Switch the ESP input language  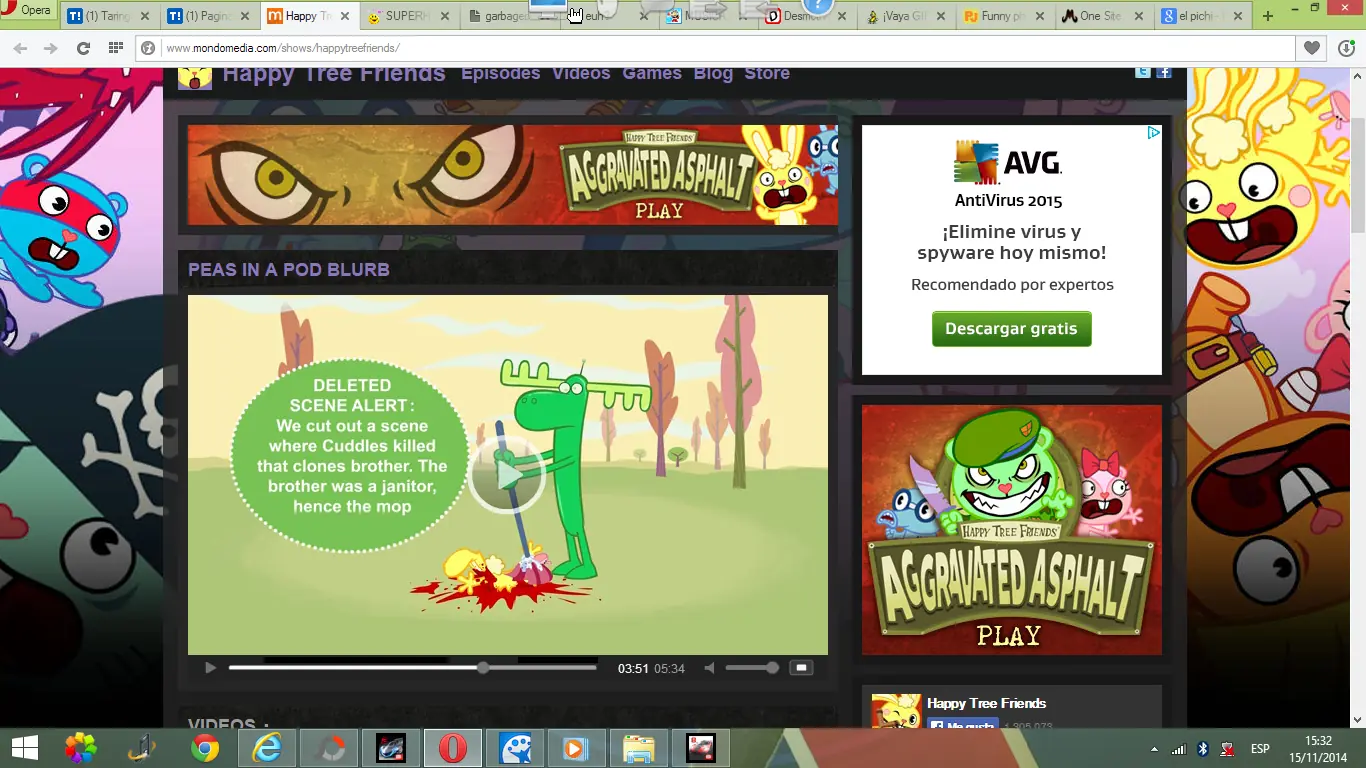[1260, 749]
